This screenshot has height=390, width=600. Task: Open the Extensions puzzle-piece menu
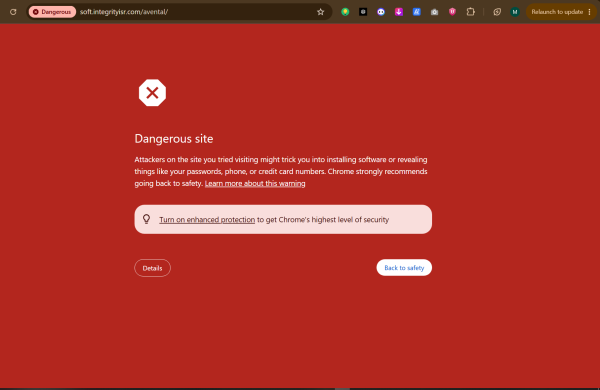[x=471, y=12]
